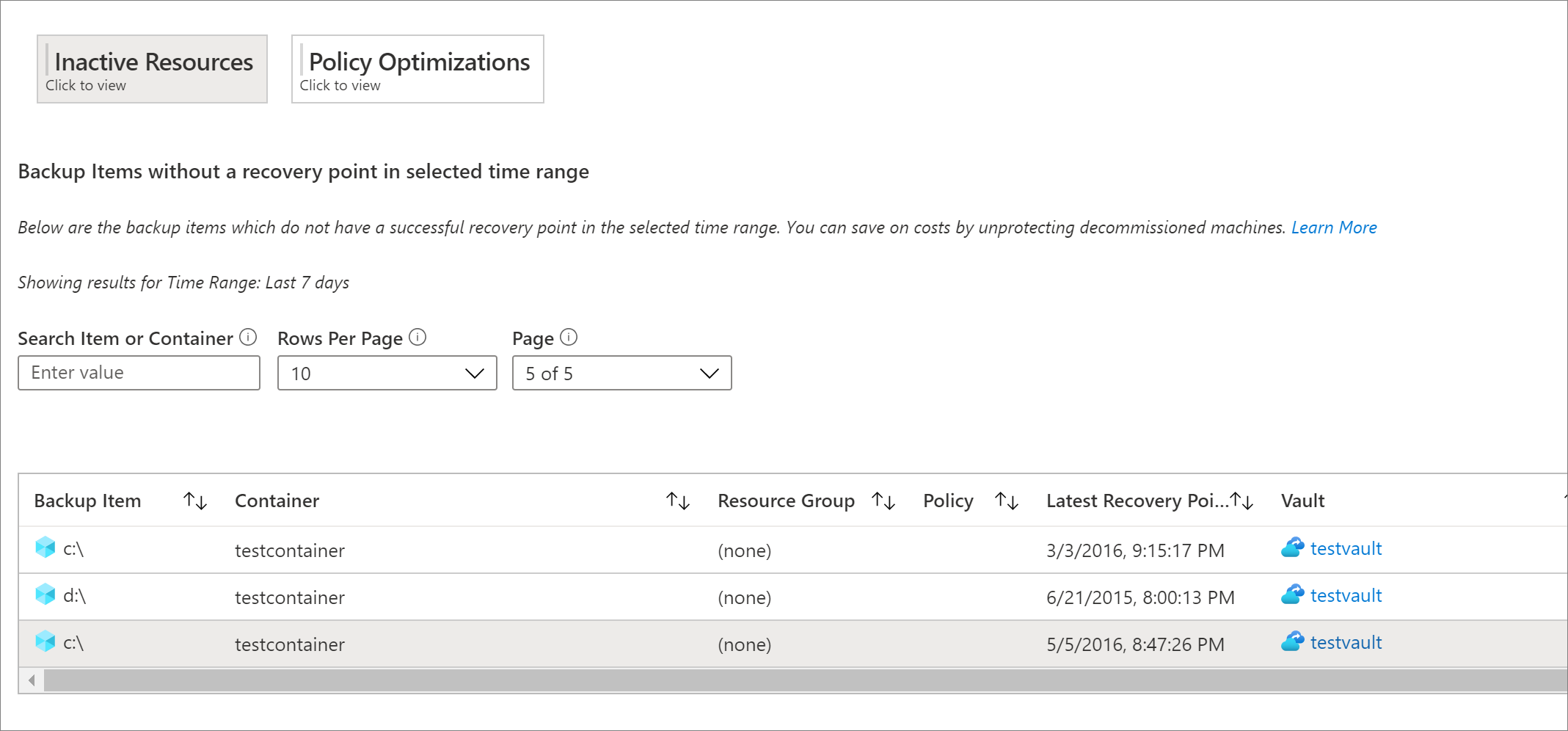The image size is (1568, 731).
Task: Click the info icon next to Page label
Action: 569,338
